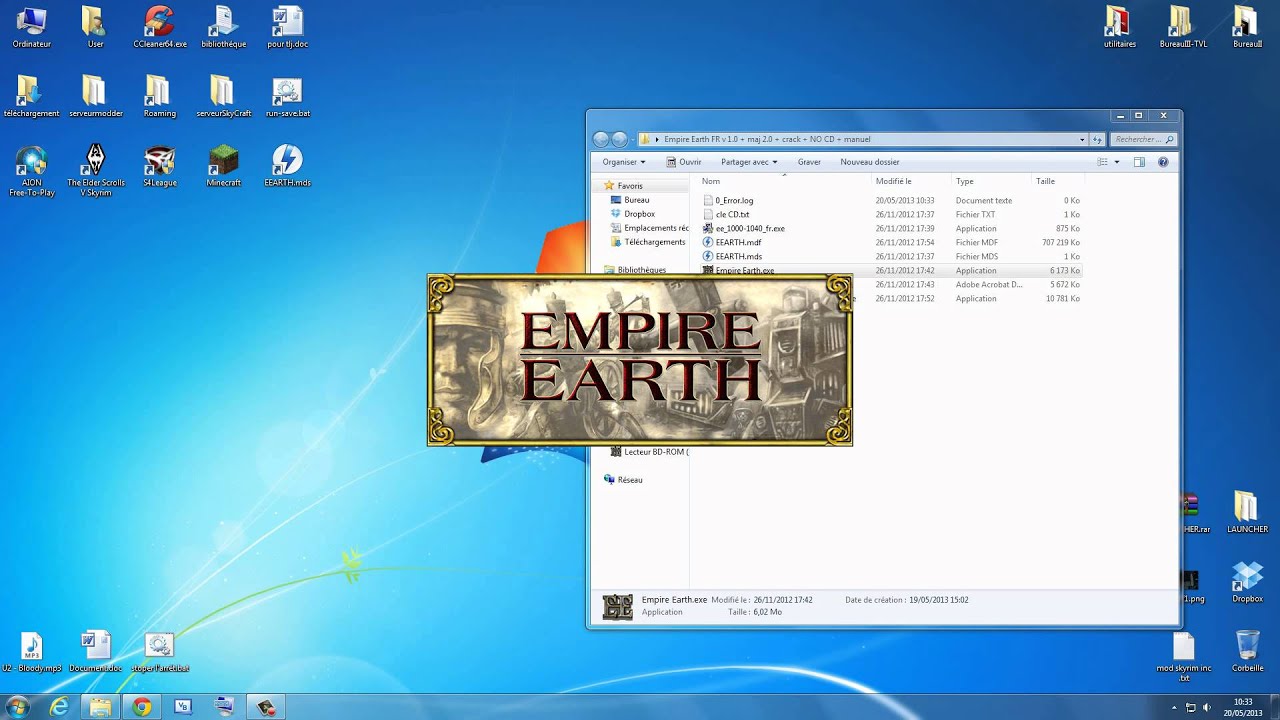
Task: Open S4League from the desktop
Action: click(x=159, y=160)
